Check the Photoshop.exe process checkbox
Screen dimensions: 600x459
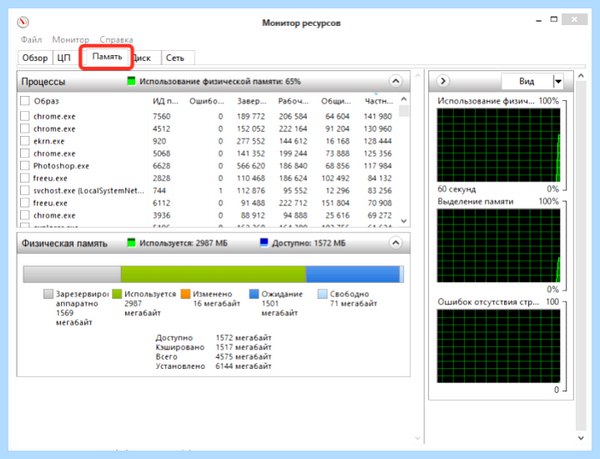25,166
